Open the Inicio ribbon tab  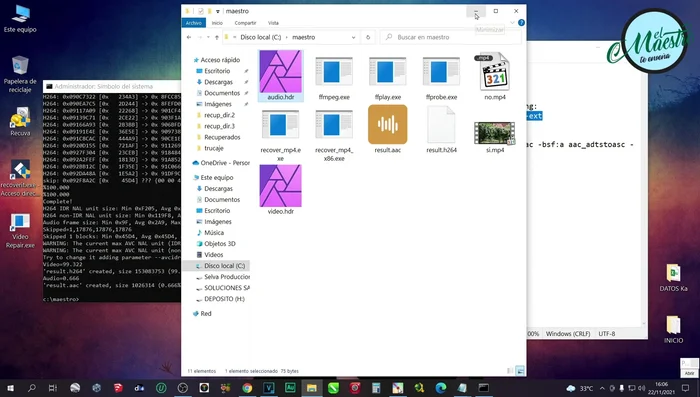(217, 23)
